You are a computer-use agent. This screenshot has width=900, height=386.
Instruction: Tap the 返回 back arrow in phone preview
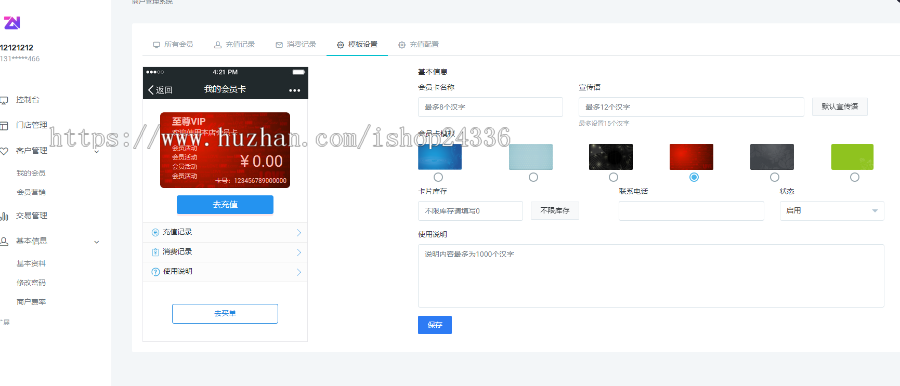(x=151, y=90)
